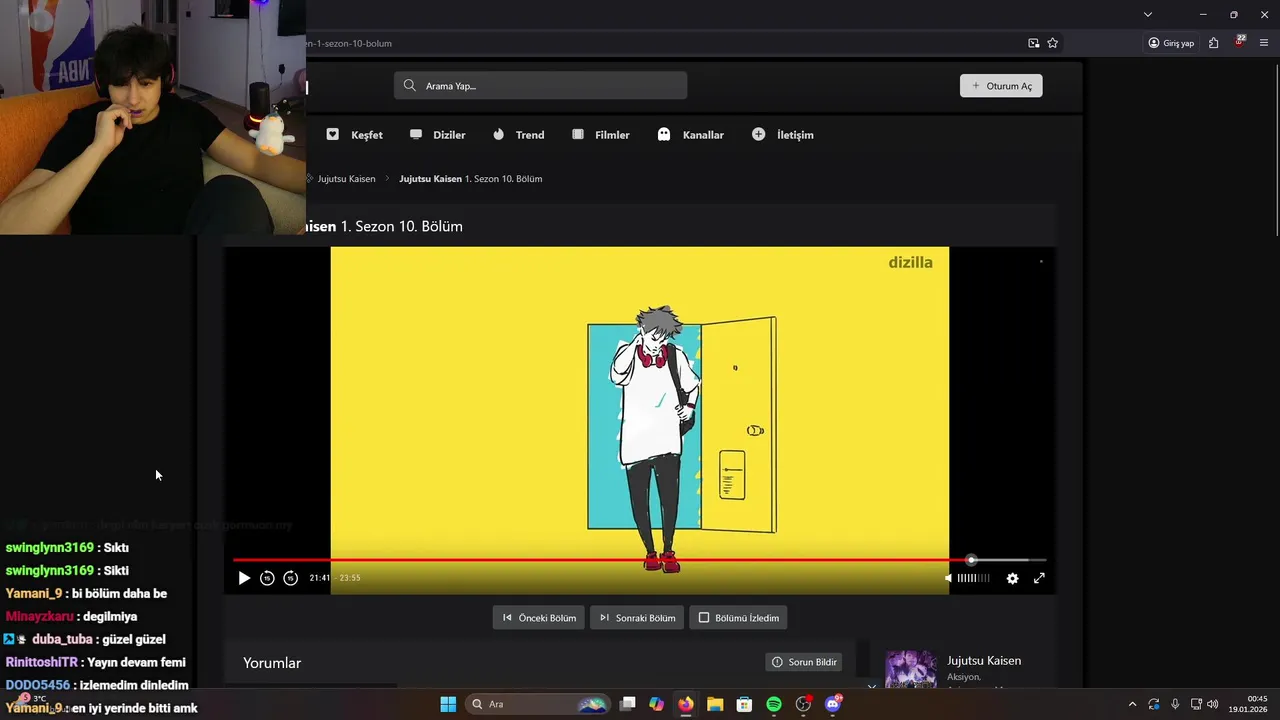The width and height of the screenshot is (1280, 720).
Task: Click the taskbar Ara search box
Action: (x=538, y=704)
